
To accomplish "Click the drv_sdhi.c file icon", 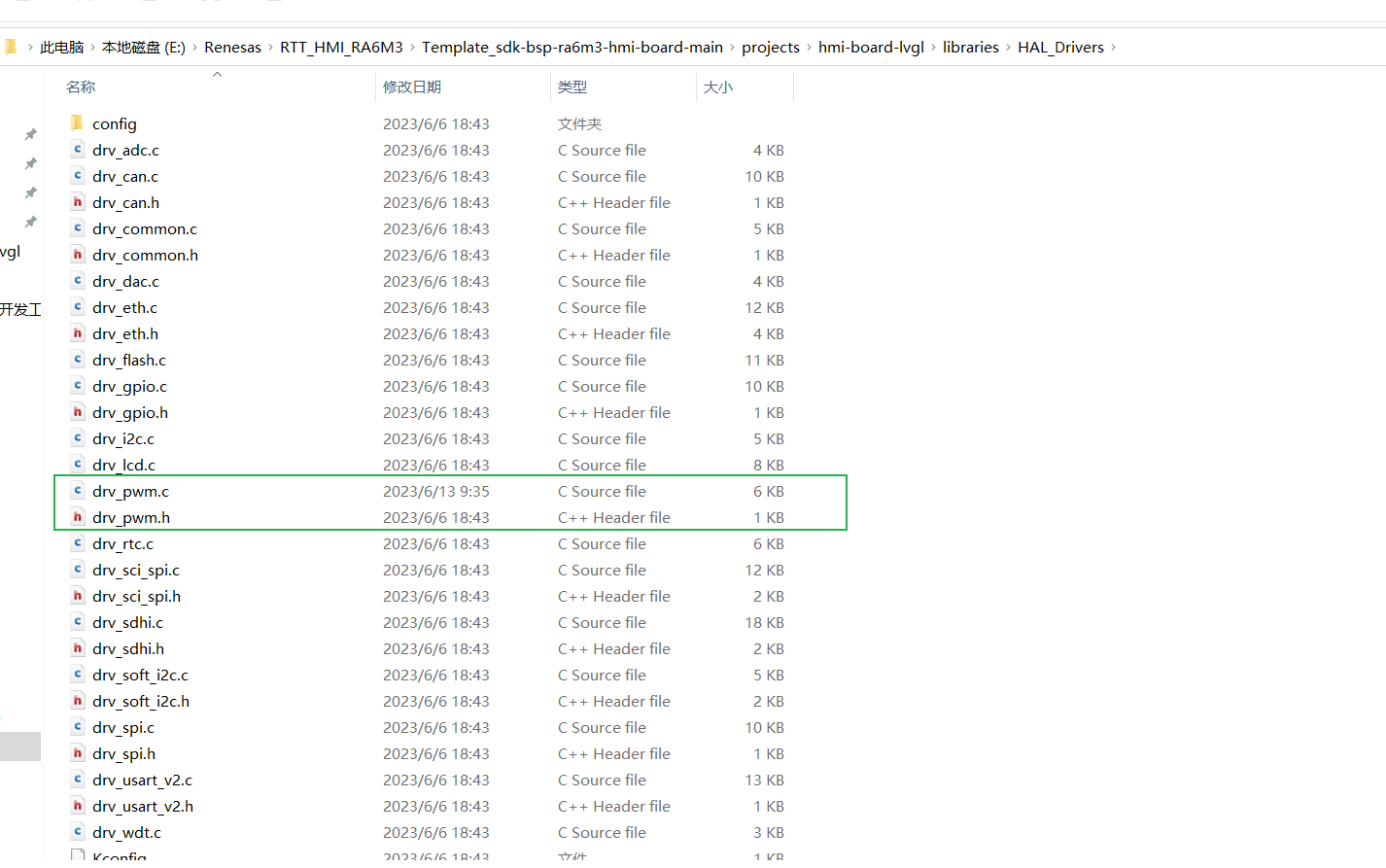I will [x=78, y=621].
